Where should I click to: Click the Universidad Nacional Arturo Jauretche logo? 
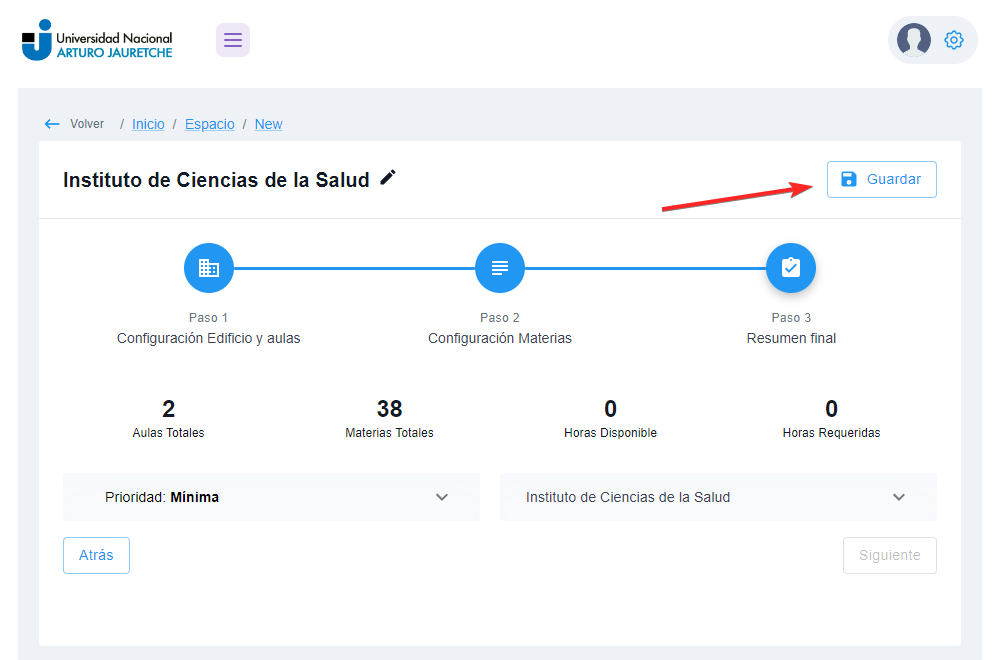point(97,40)
